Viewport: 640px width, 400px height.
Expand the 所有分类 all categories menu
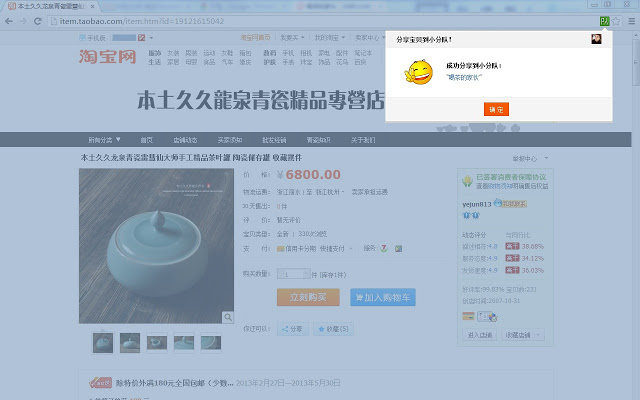104,140
